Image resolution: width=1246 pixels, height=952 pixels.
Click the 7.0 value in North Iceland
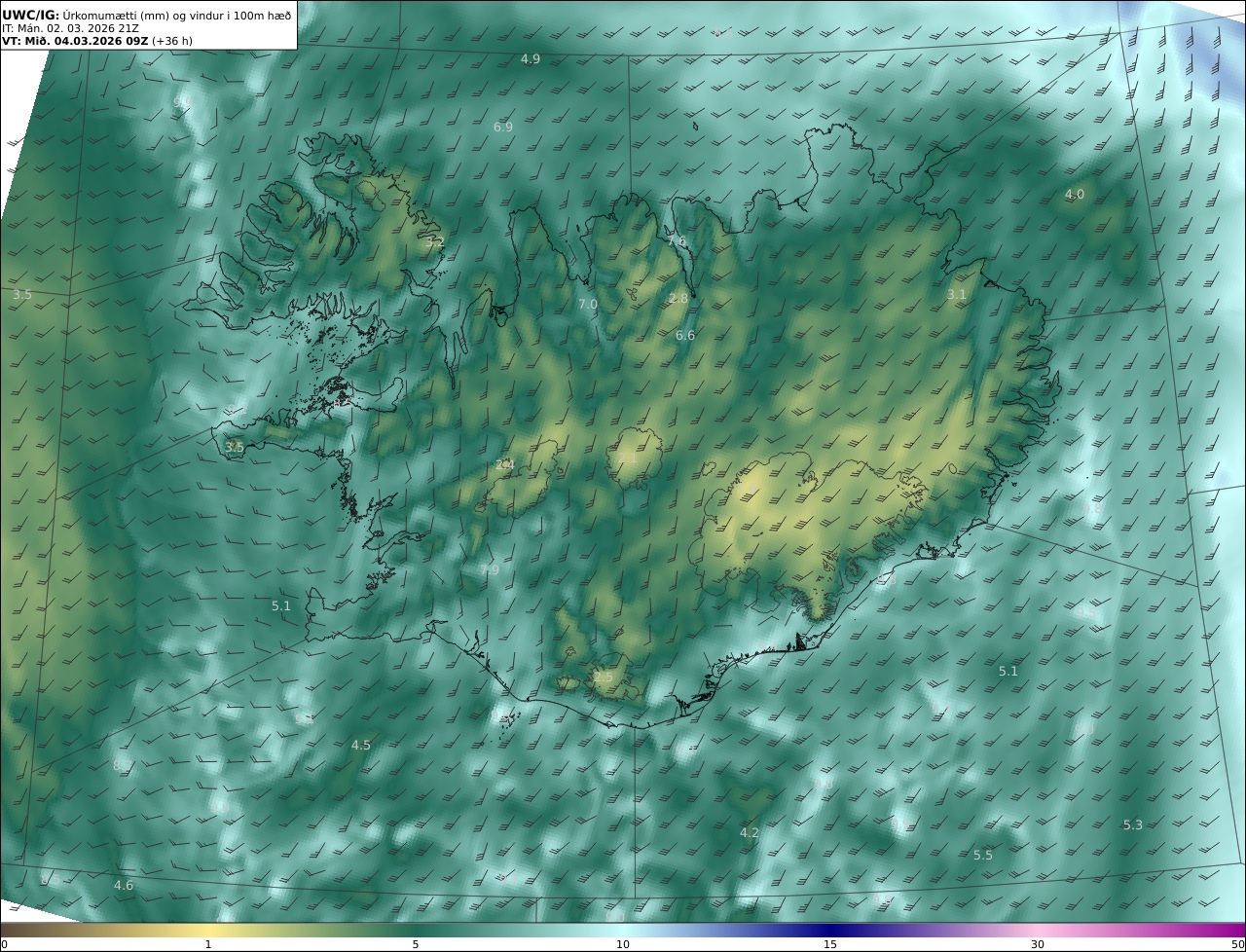(588, 305)
